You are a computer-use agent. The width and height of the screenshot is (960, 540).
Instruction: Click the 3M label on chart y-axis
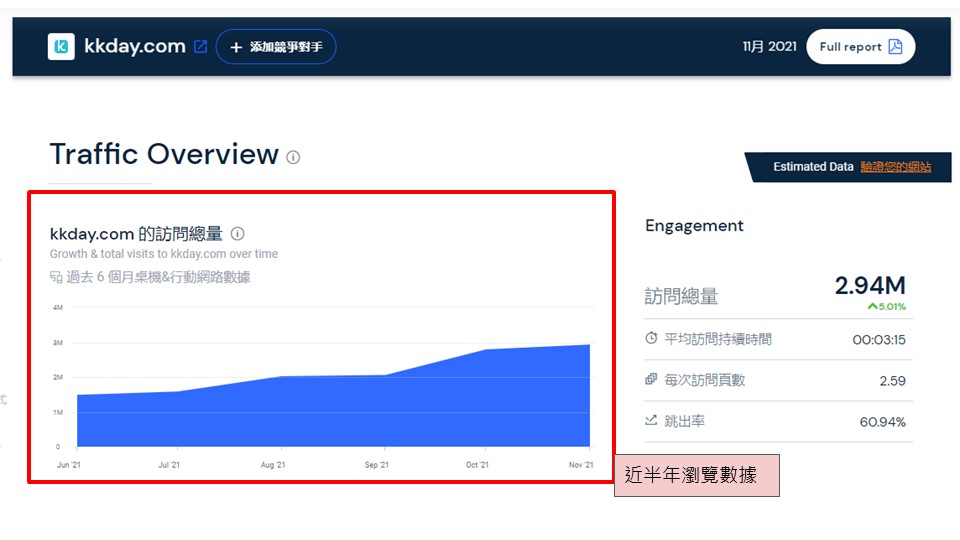click(58, 343)
